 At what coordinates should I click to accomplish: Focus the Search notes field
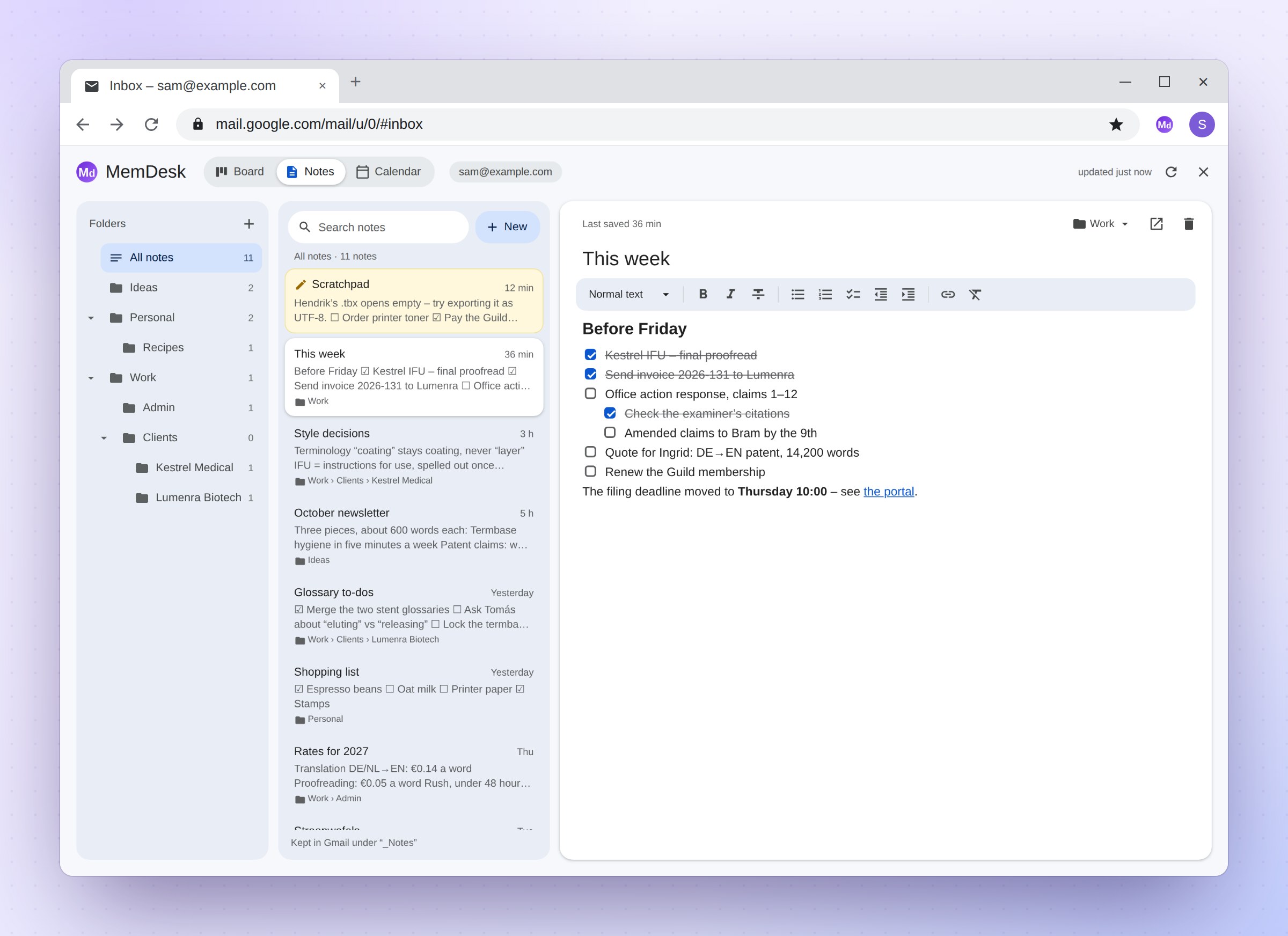(x=378, y=227)
